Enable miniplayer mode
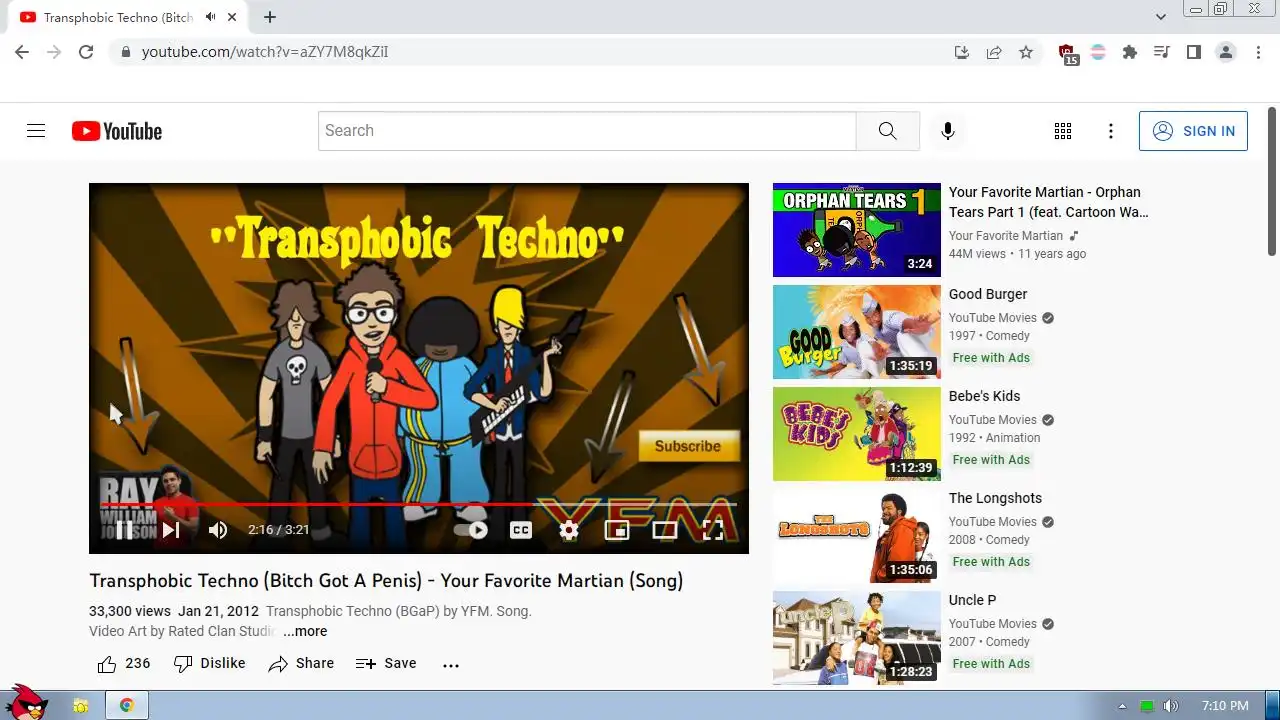 click(x=617, y=530)
